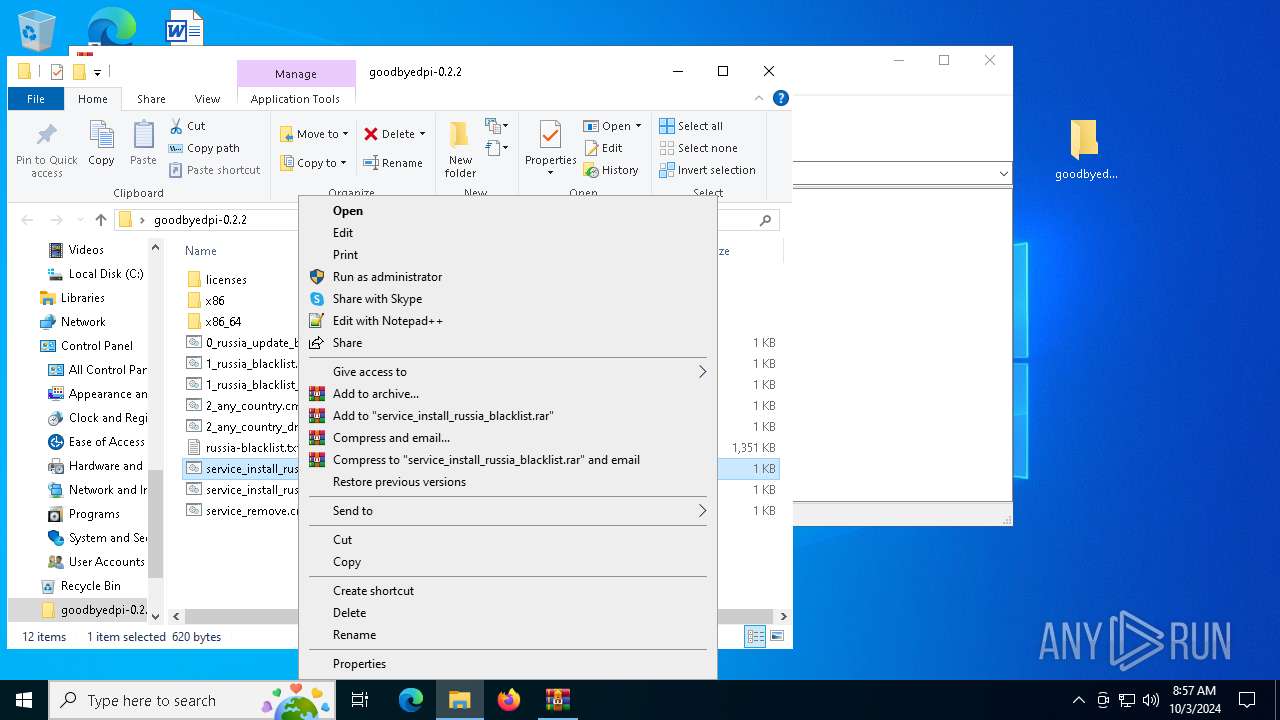This screenshot has height=720, width=1280.
Task: Click Select none in ribbon
Action: (698, 148)
